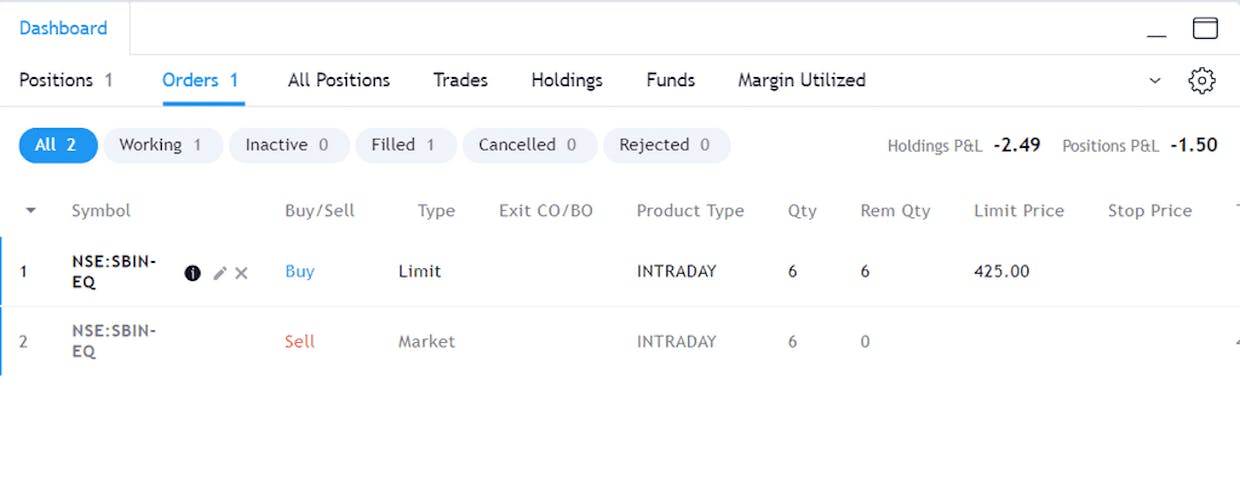This screenshot has width=1240, height=480.
Task: Select the Sell Market SBIN order row
Action: tap(620, 342)
